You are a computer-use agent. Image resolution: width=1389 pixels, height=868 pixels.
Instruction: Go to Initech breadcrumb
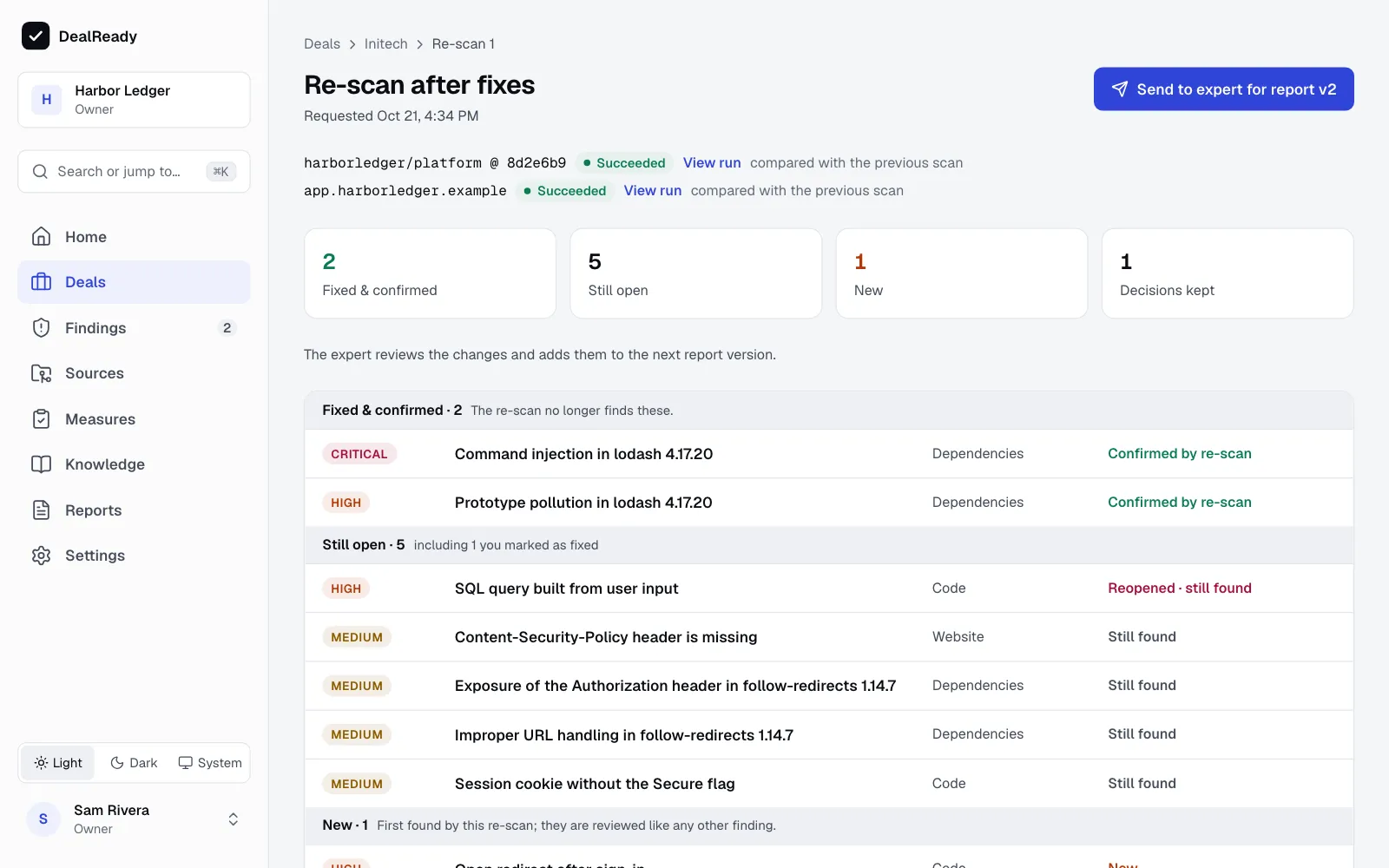pyautogui.click(x=385, y=43)
